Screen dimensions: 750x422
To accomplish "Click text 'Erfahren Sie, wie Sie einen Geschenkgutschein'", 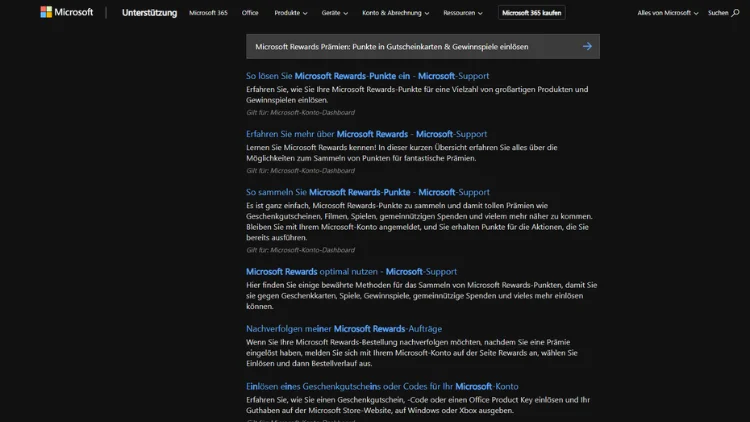I will point(326,400).
